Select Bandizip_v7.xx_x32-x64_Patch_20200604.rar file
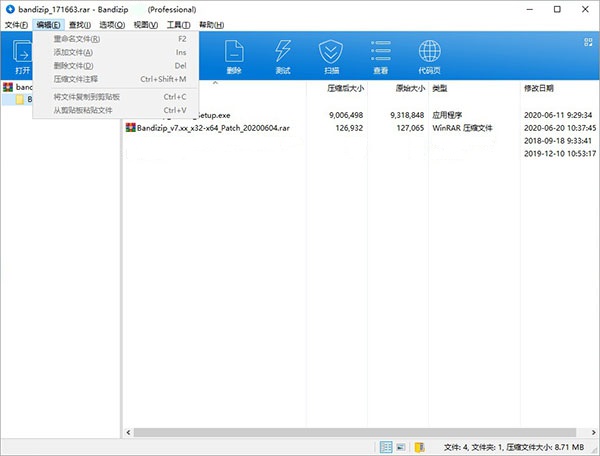Image resolution: width=600 pixels, height=456 pixels. click(x=213, y=128)
